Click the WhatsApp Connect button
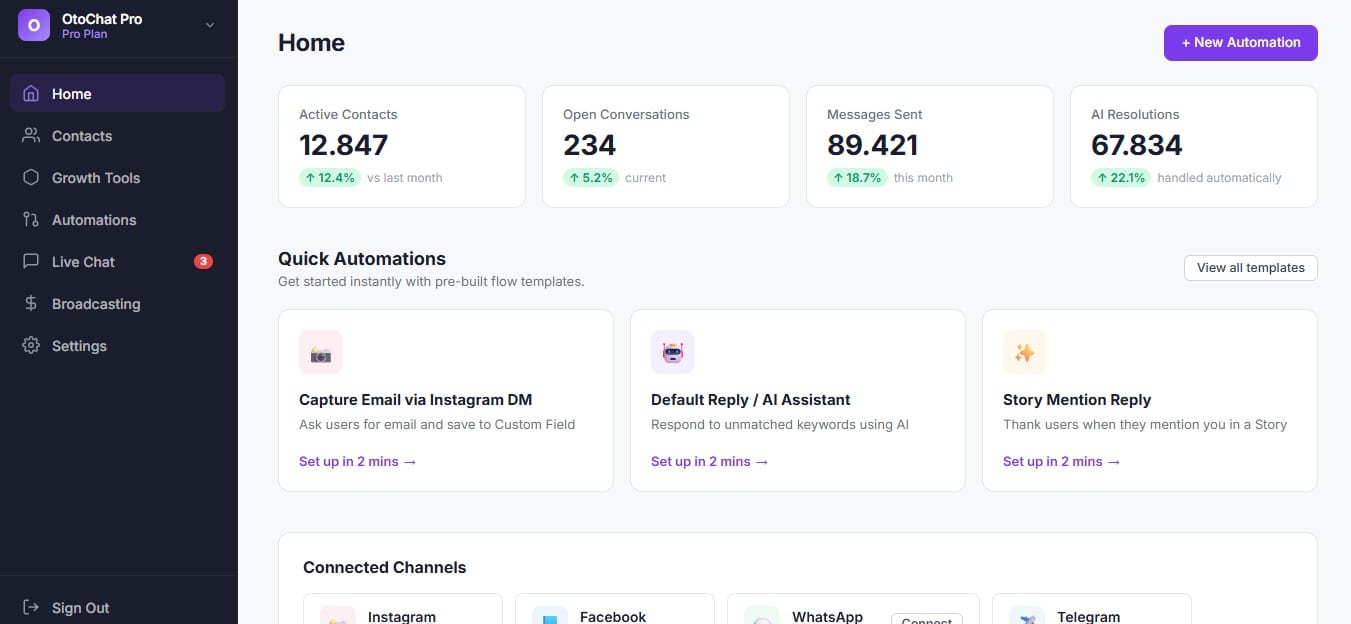 coord(926,619)
